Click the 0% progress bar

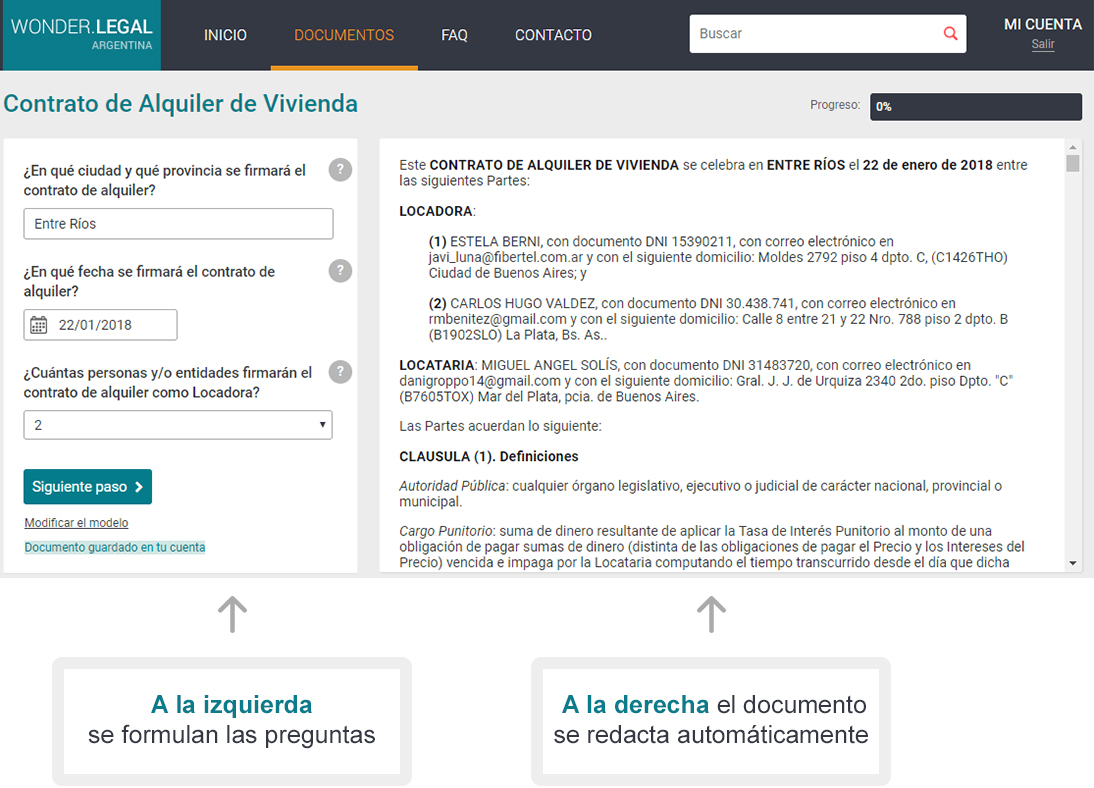point(976,106)
